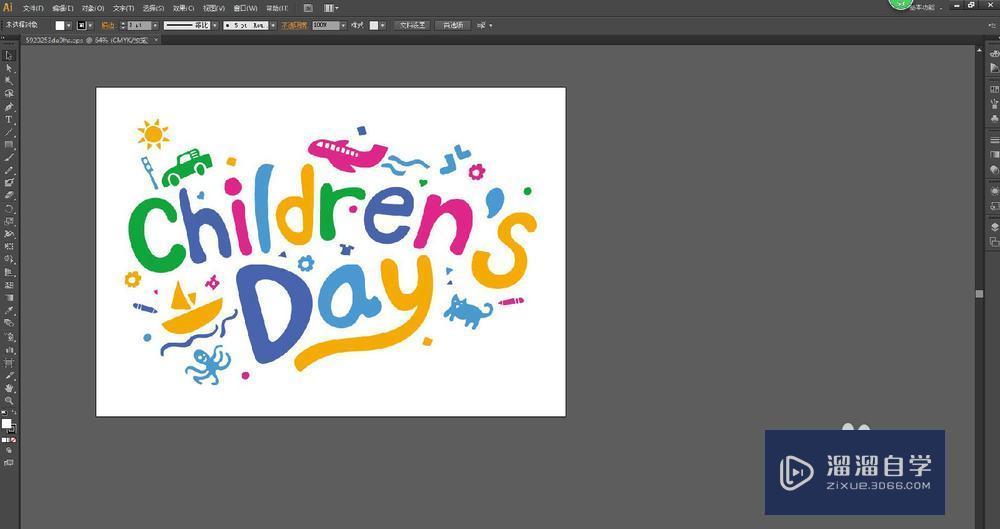Open the Graphic Styles panel icon
Screen dimensions: 1000x529
coord(994,206)
